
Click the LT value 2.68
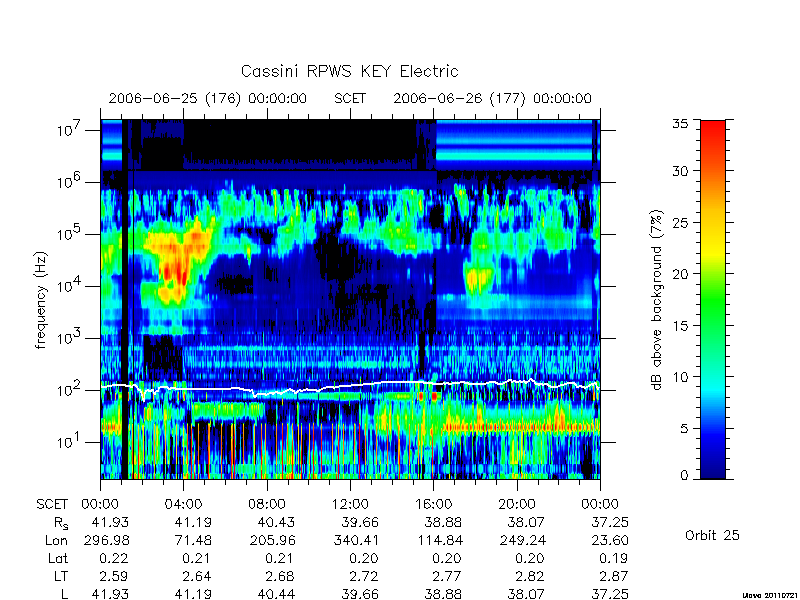coord(280,576)
